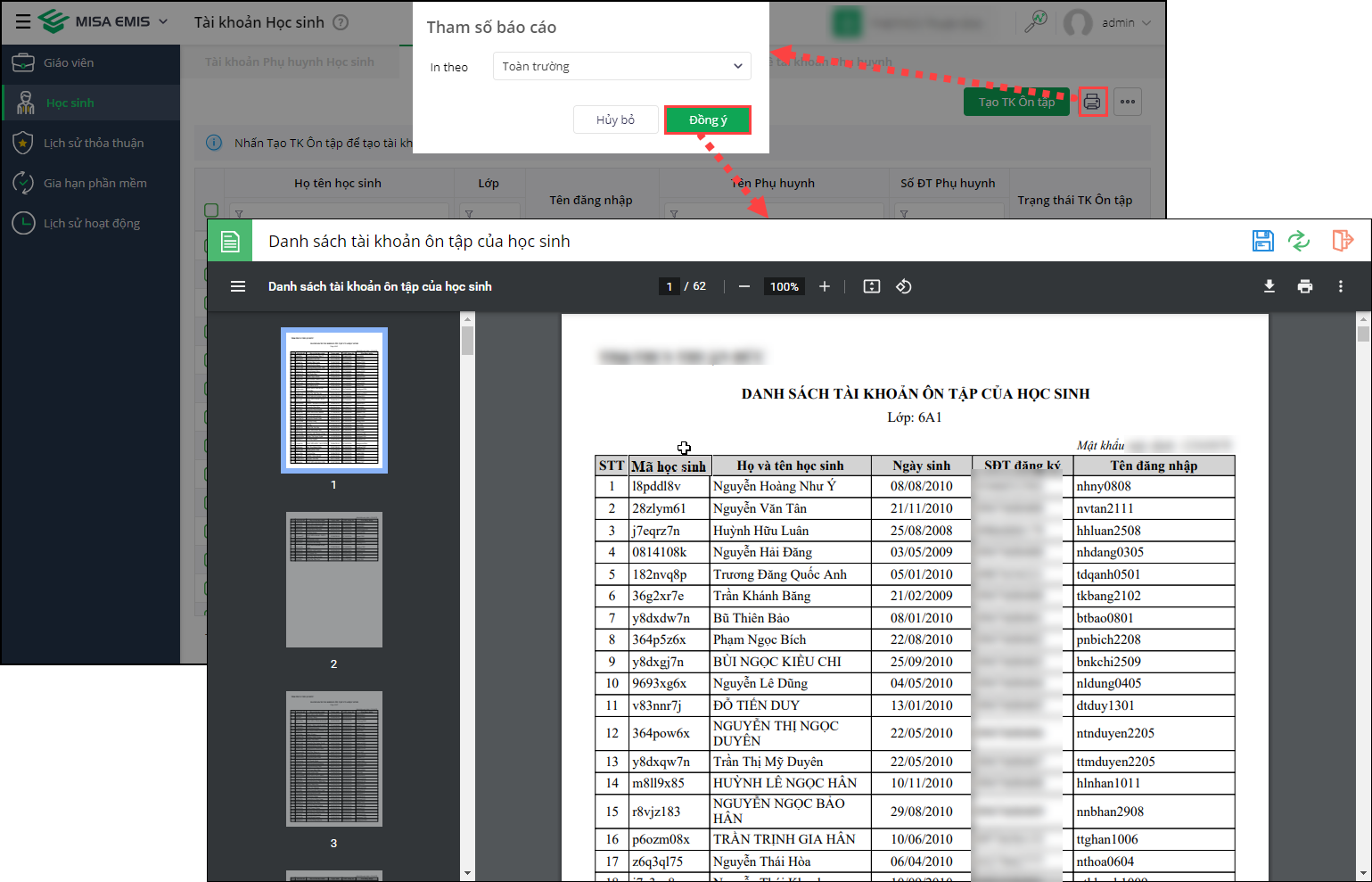Print the PDF from viewer toolbar

click(1305, 286)
